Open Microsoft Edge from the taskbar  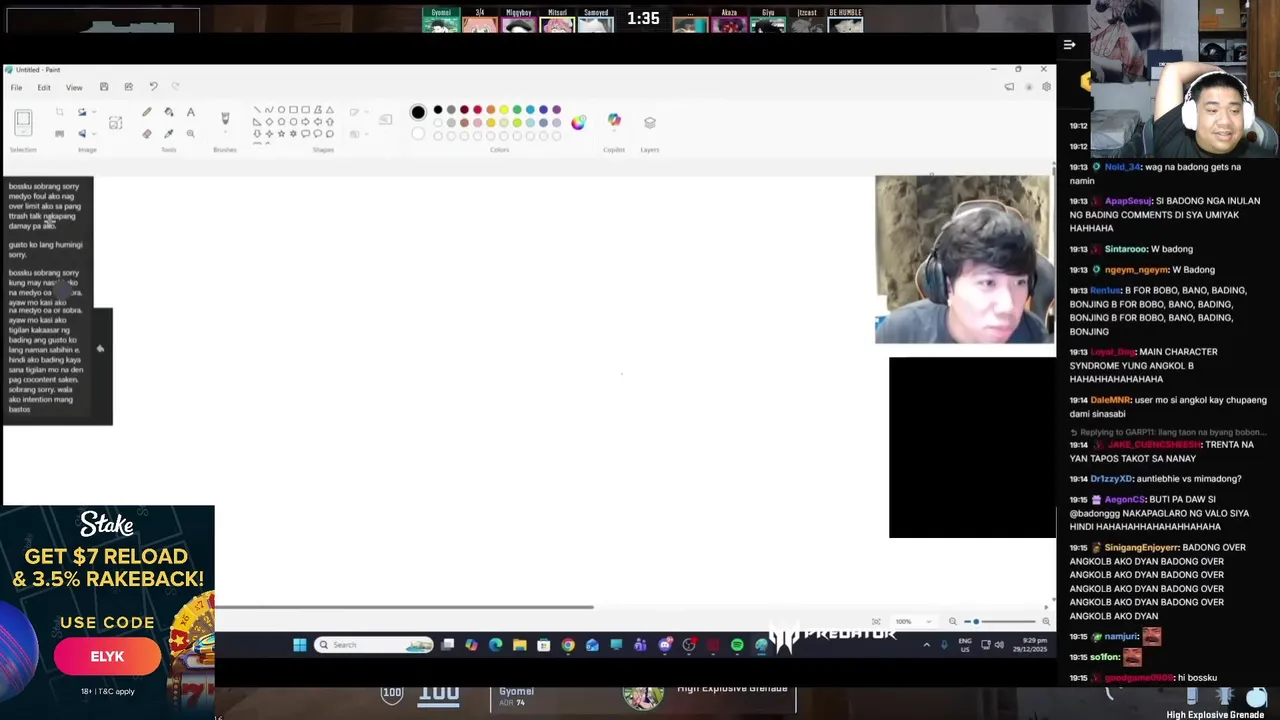coord(496,645)
